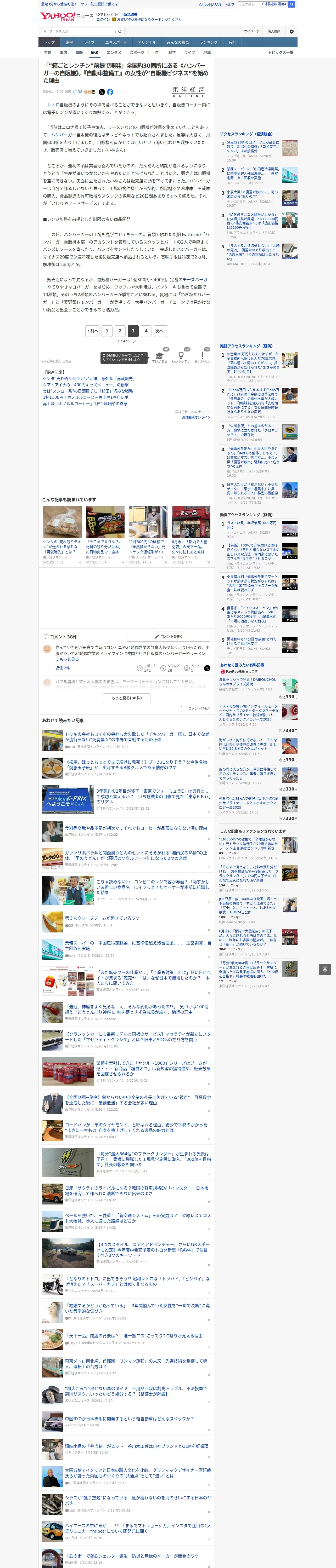Open settings via the gear icon

tap(292, 31)
